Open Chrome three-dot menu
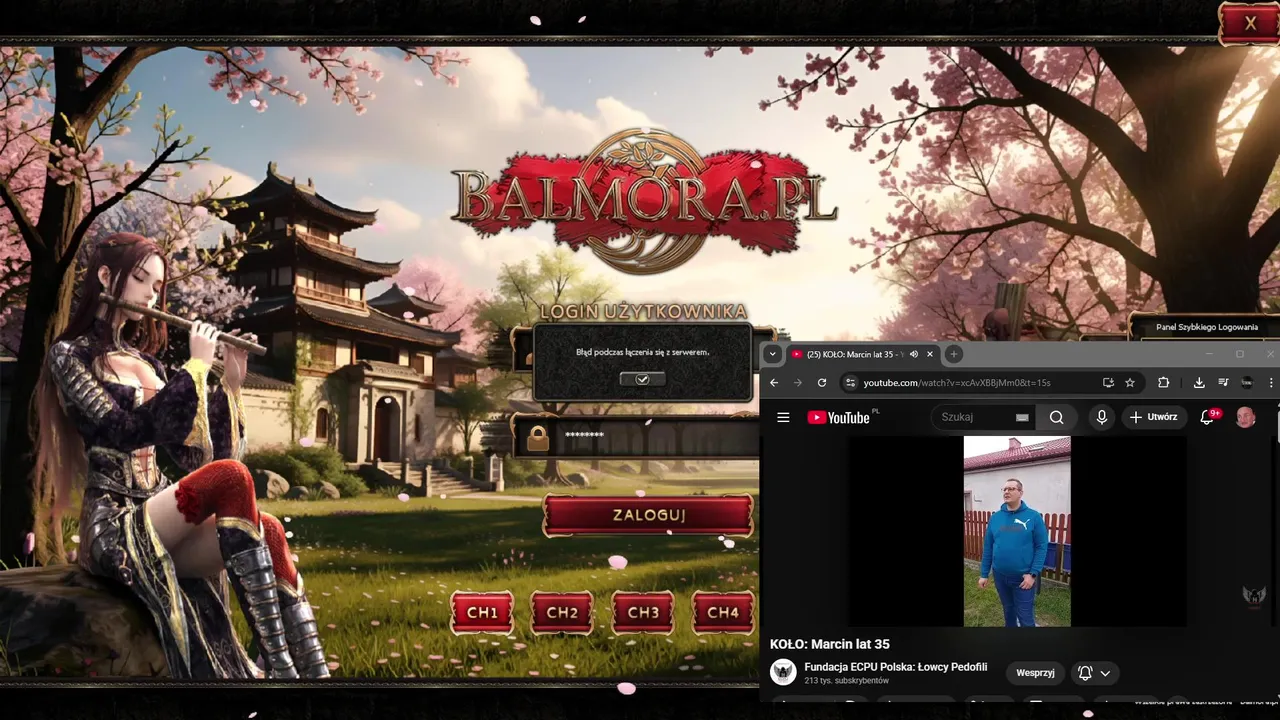Screen dimensions: 1280x720 click(x=1272, y=382)
